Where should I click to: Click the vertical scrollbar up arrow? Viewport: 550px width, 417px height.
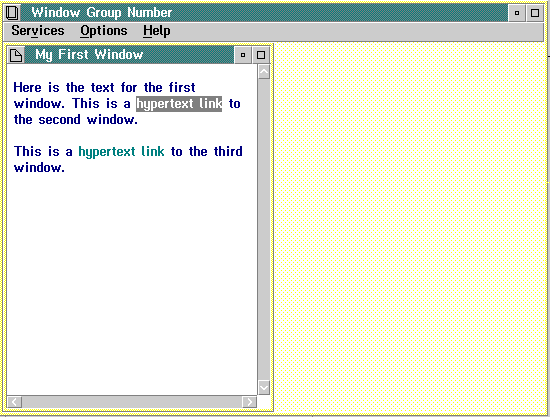[x=264, y=72]
